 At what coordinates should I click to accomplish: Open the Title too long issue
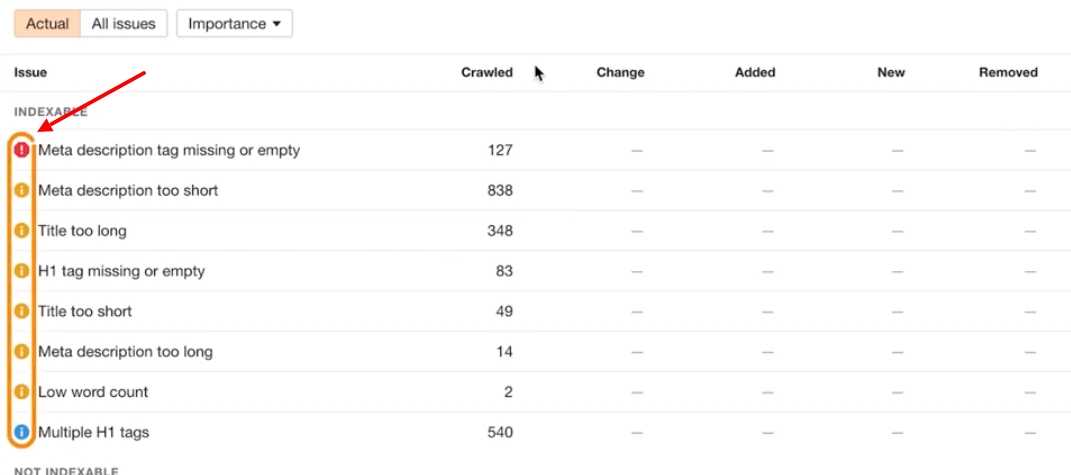click(x=82, y=231)
